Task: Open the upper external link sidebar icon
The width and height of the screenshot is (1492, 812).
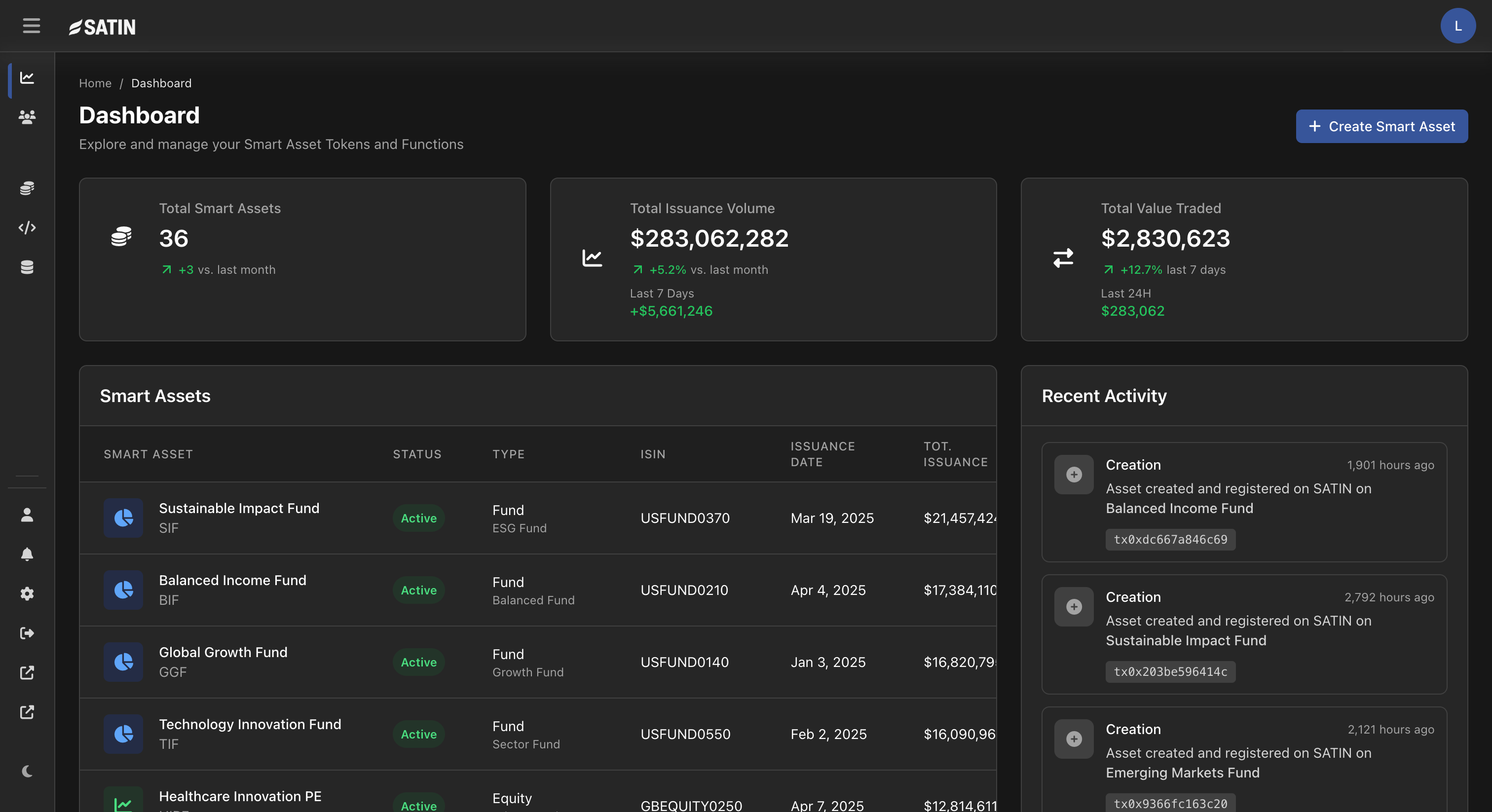Action: point(27,672)
